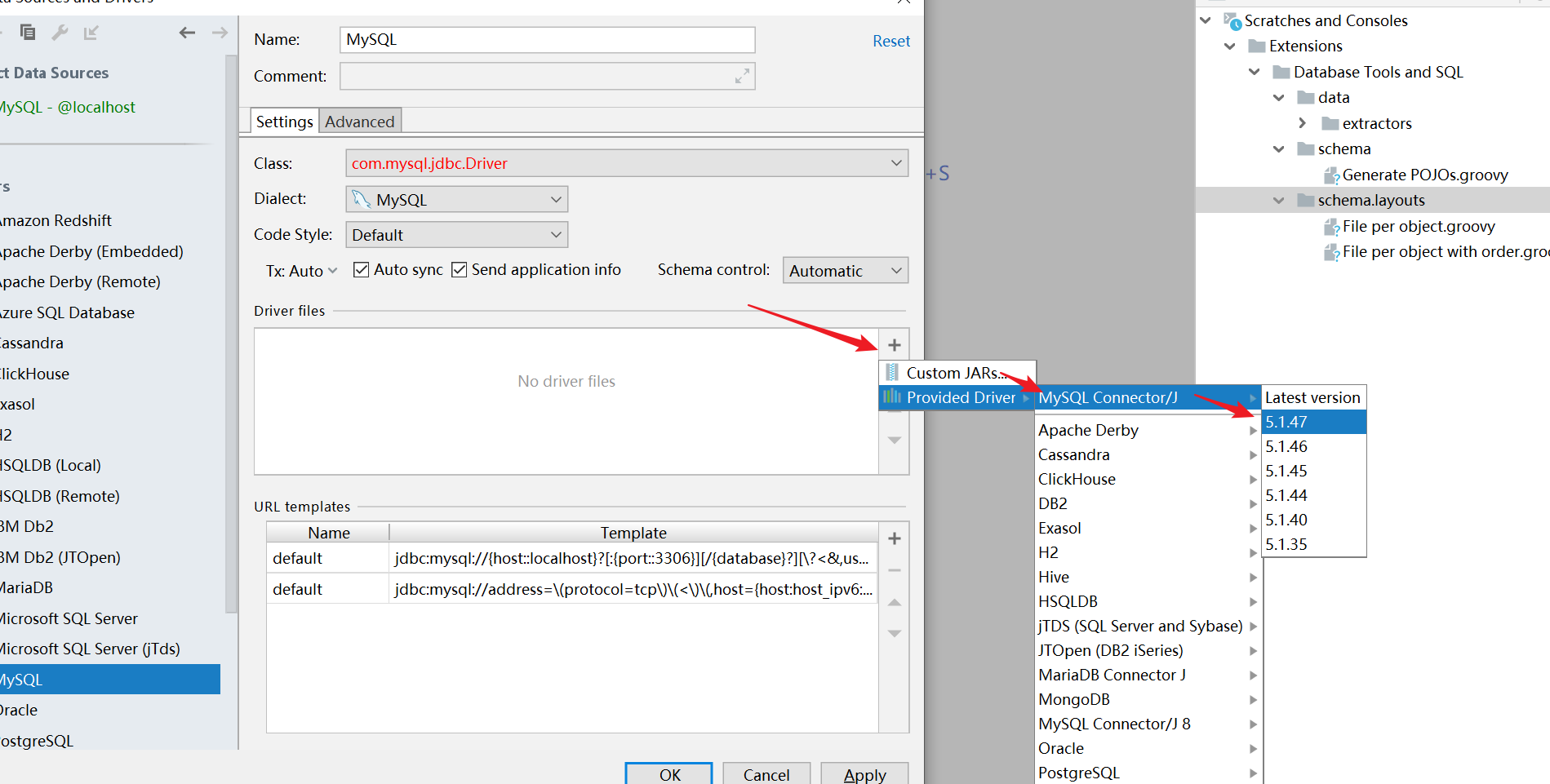This screenshot has width=1550, height=784.
Task: Select the schema folder tree item
Action: click(1343, 149)
